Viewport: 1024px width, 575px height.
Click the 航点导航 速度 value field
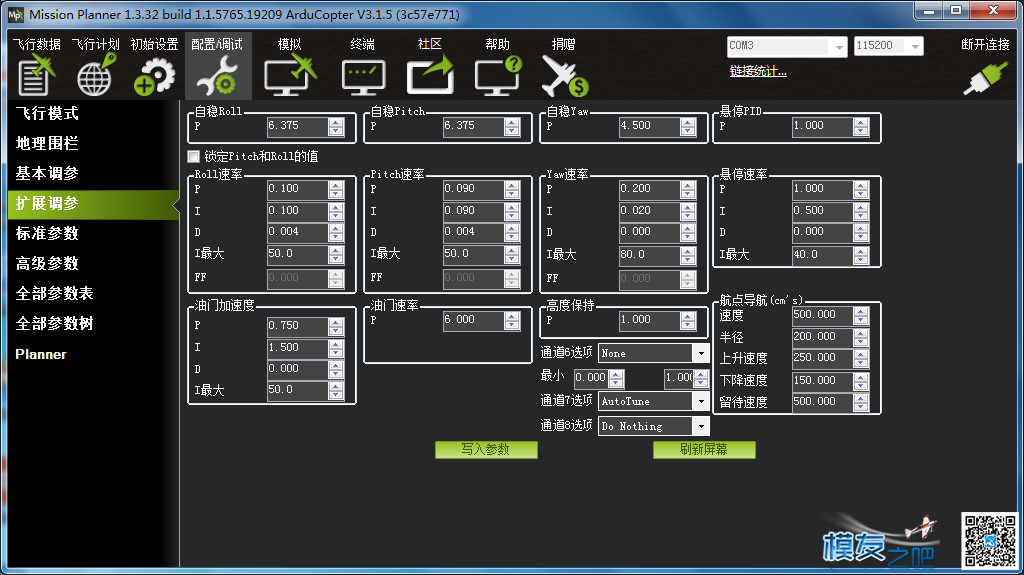(822, 315)
